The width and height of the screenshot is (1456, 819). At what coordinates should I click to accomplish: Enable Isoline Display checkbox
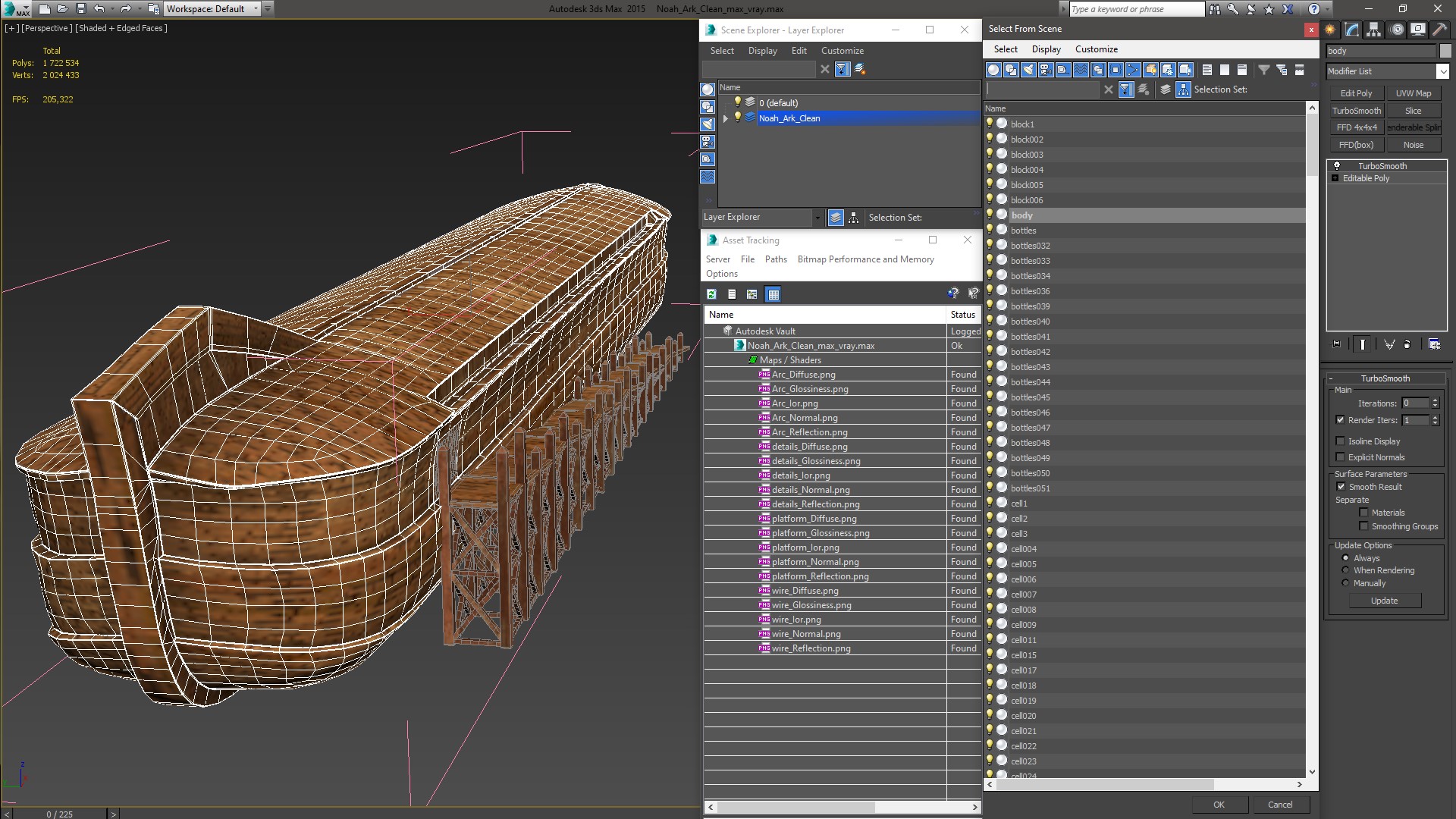(1340, 441)
